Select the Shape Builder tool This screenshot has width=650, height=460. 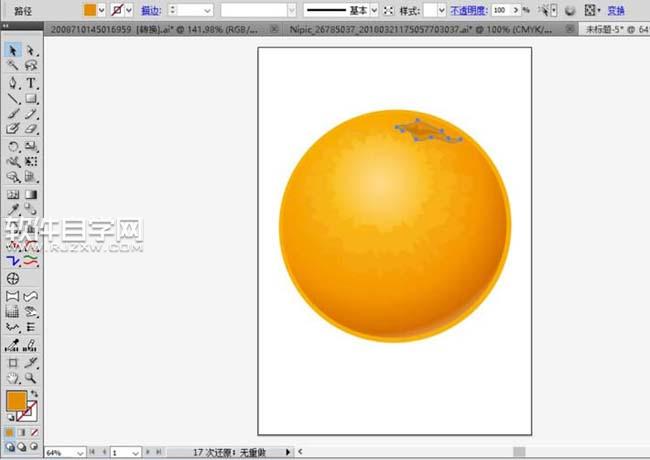point(12,177)
